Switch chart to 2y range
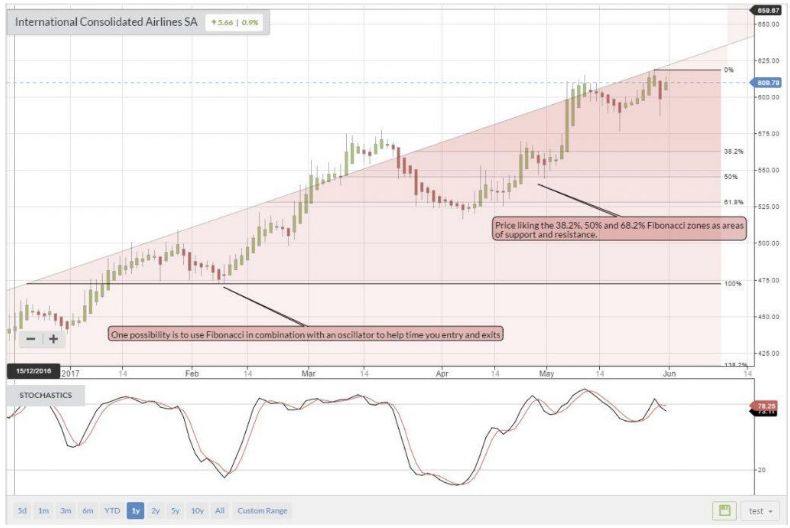Image resolution: width=790 pixels, height=528 pixels. point(156,511)
